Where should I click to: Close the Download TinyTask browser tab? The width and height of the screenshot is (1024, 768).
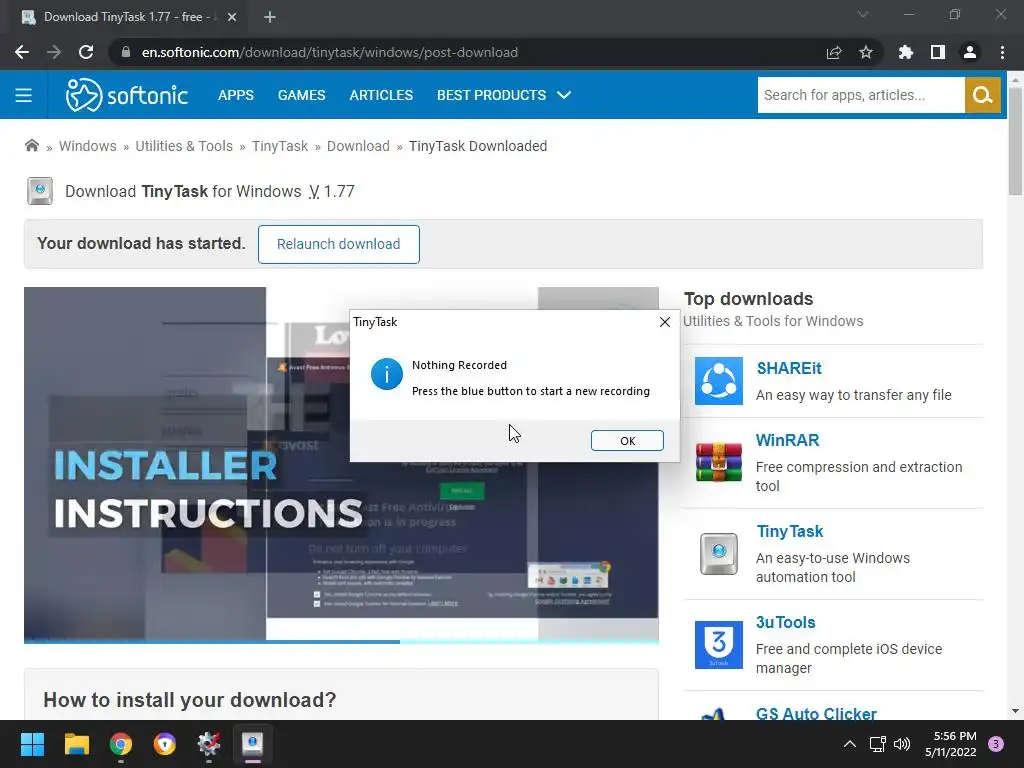(x=232, y=17)
